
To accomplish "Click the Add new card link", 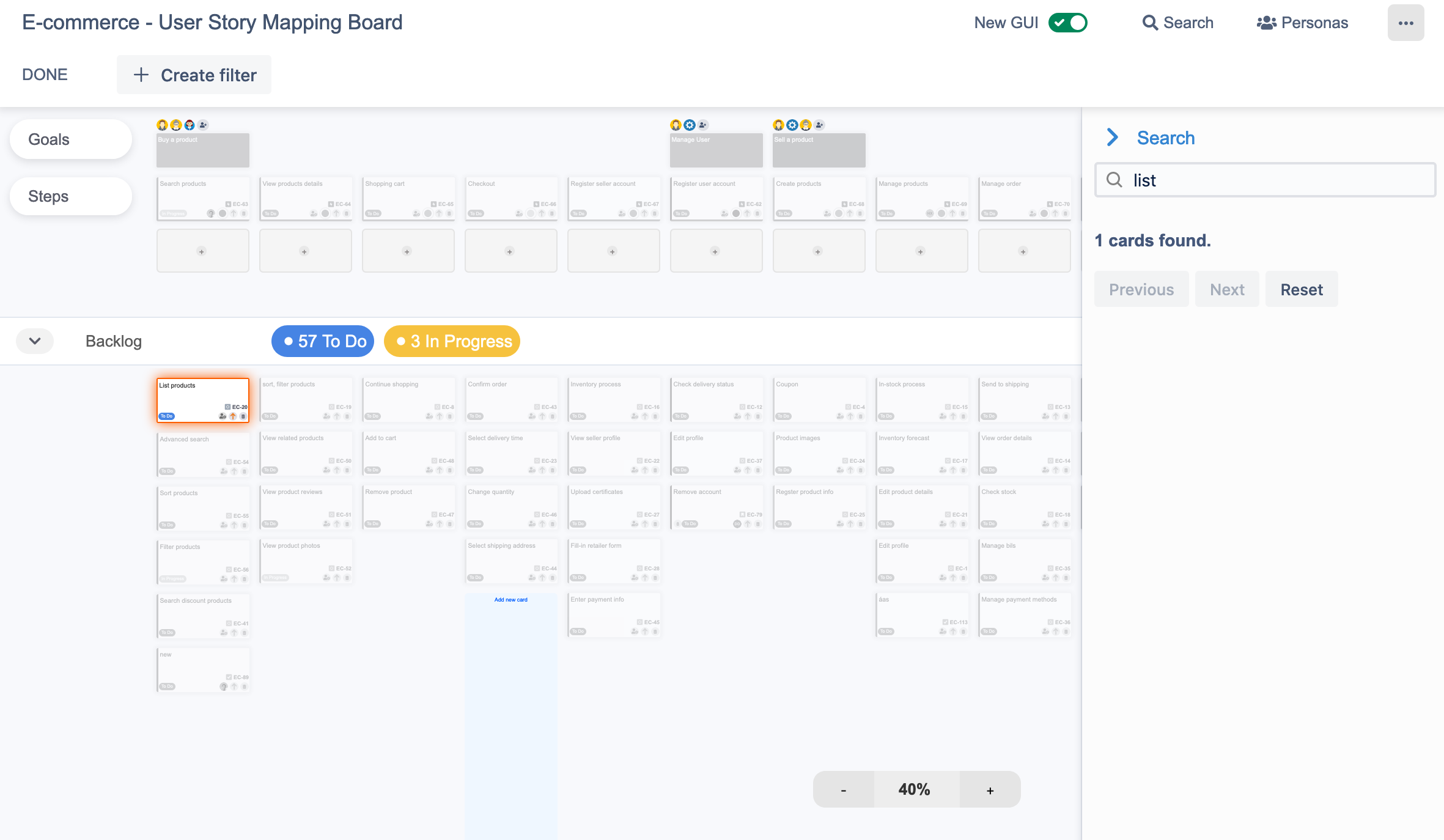I will (510, 600).
